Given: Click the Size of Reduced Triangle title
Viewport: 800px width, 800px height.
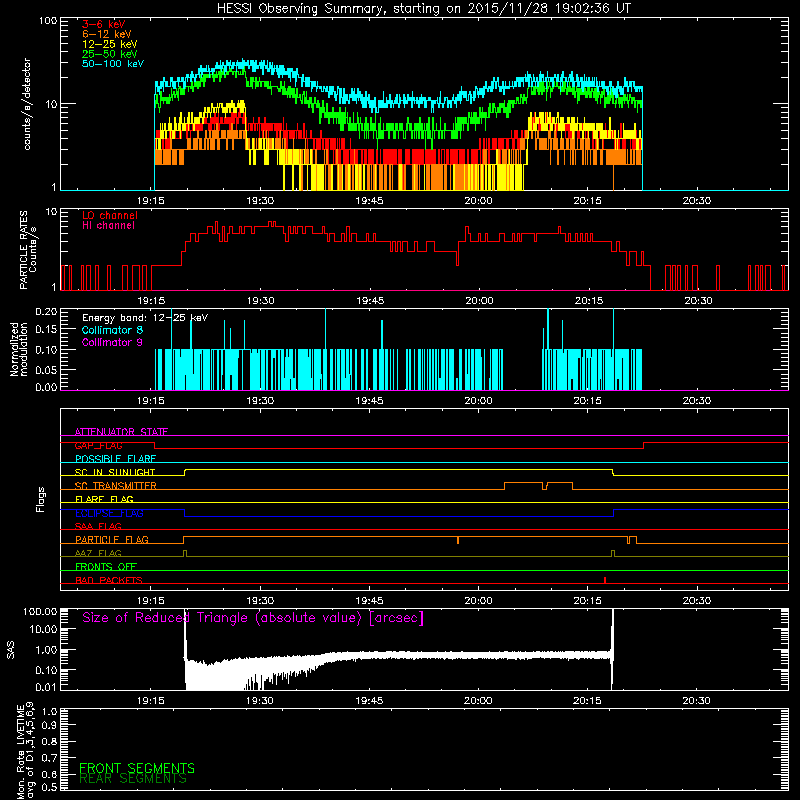Looking at the screenshot, I should (253, 618).
